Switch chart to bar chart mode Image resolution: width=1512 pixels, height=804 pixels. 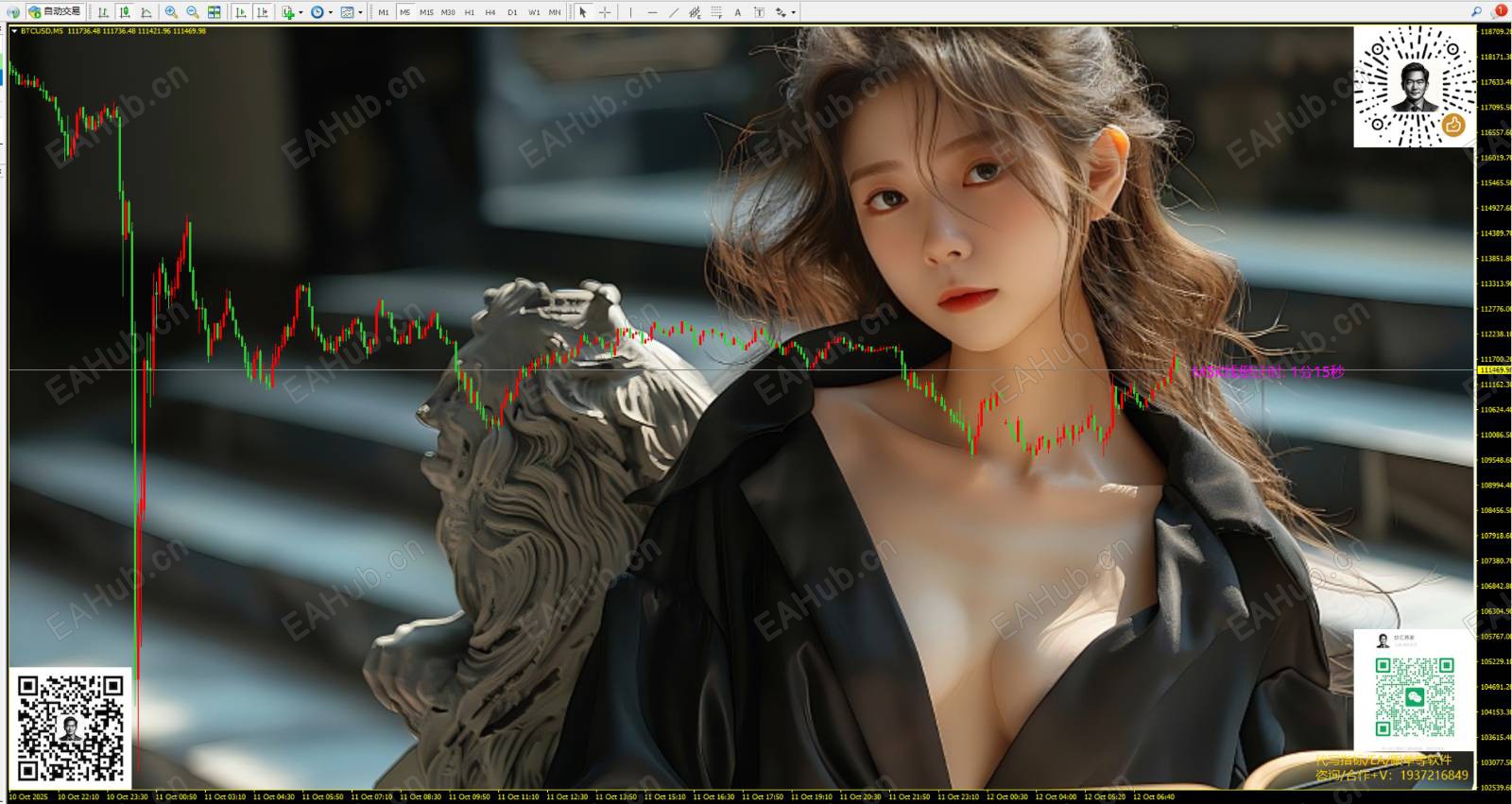(103, 12)
